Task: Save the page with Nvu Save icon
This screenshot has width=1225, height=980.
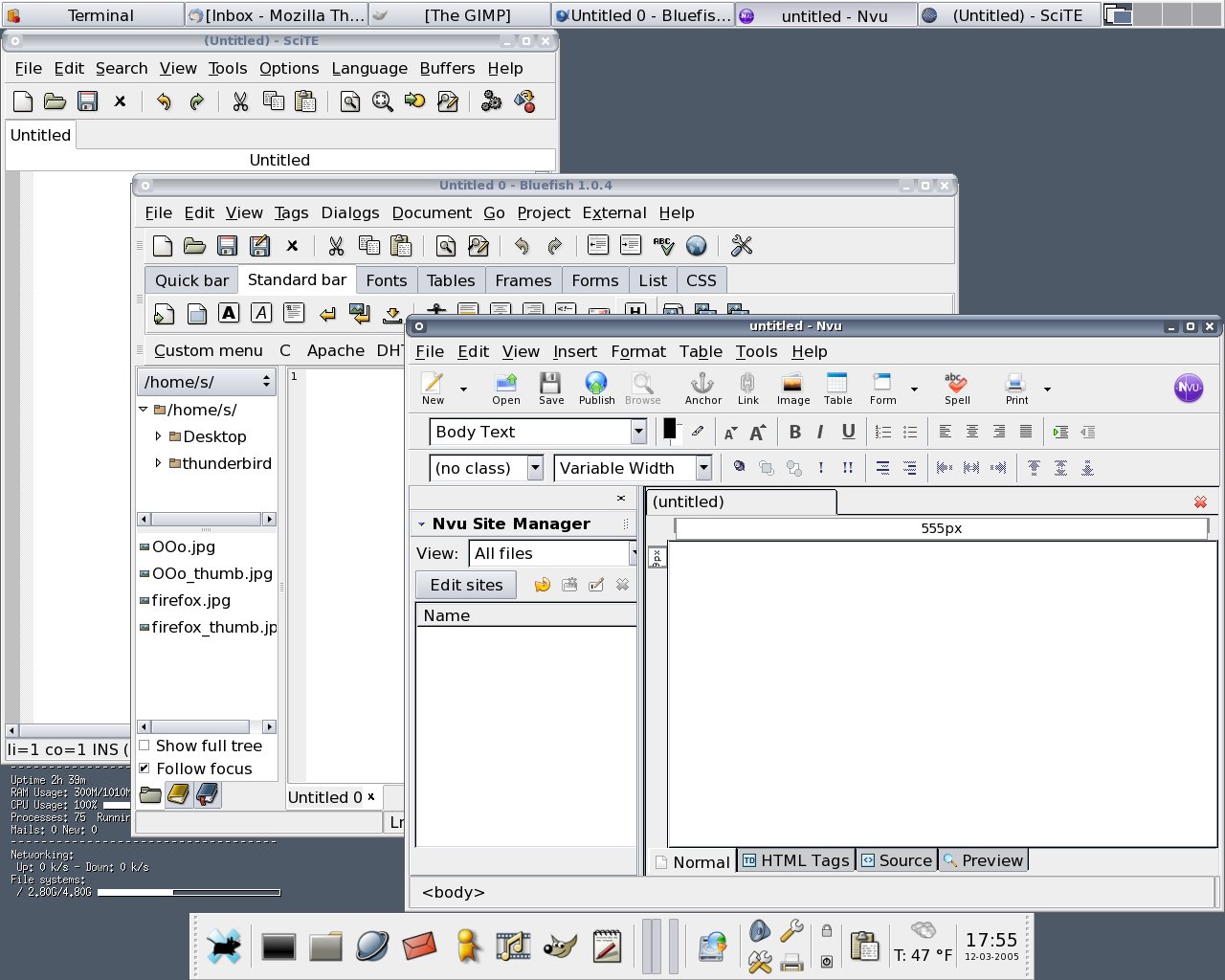Action: tap(550, 389)
